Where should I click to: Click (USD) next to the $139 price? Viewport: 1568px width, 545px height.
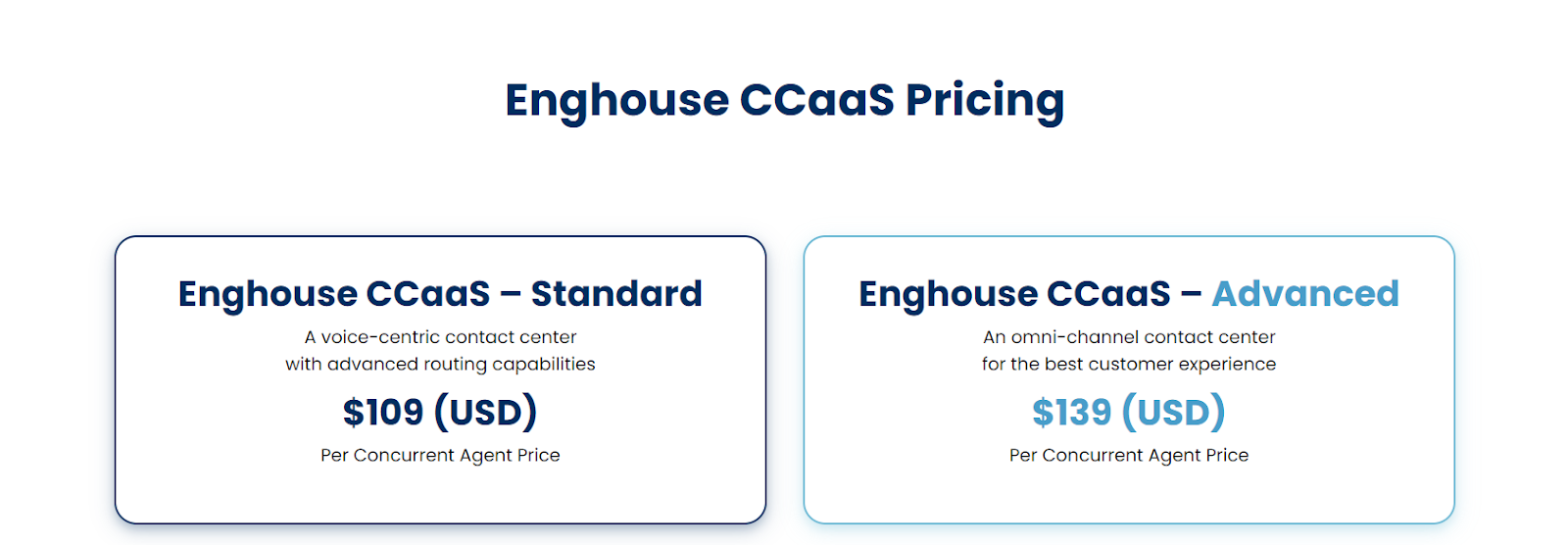tap(1174, 413)
